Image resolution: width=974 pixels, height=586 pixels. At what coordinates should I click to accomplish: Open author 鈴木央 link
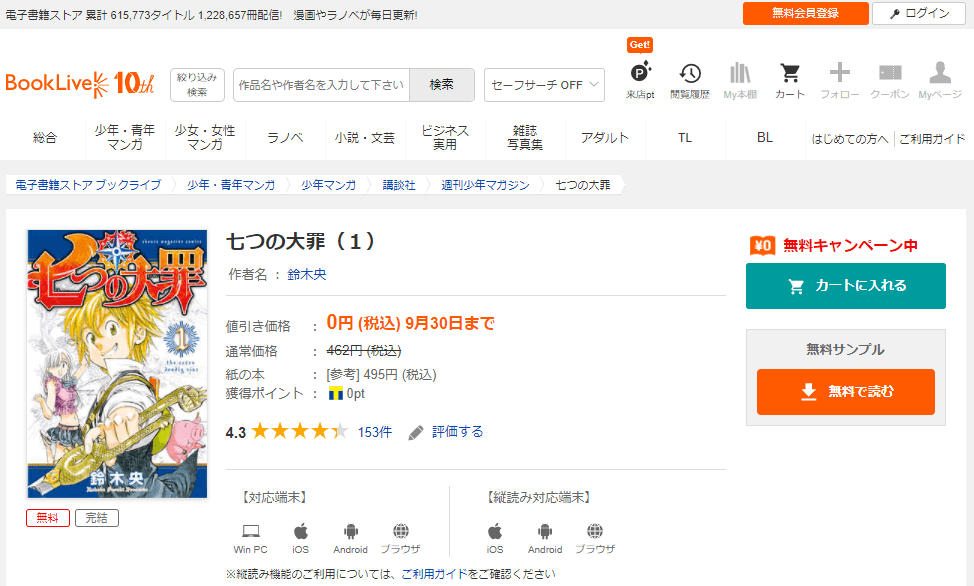coord(307,274)
